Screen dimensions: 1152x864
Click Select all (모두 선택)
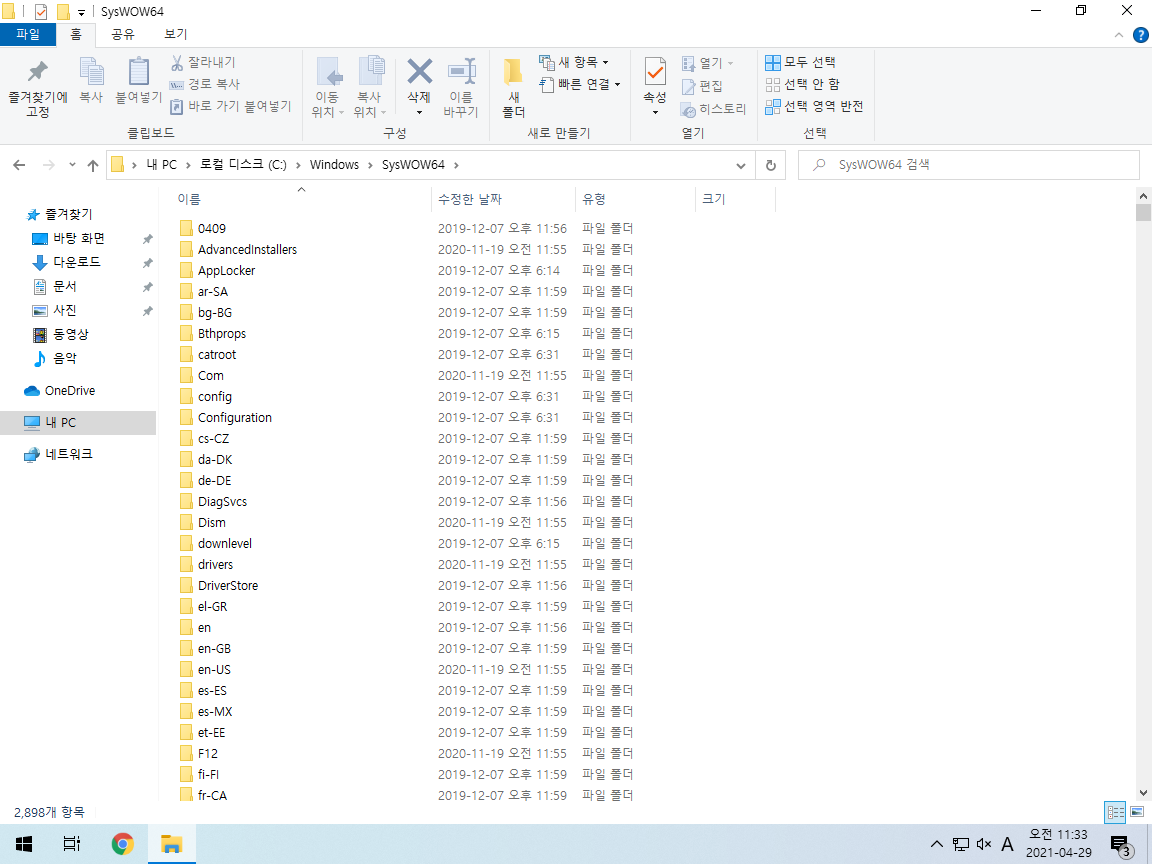pos(800,62)
